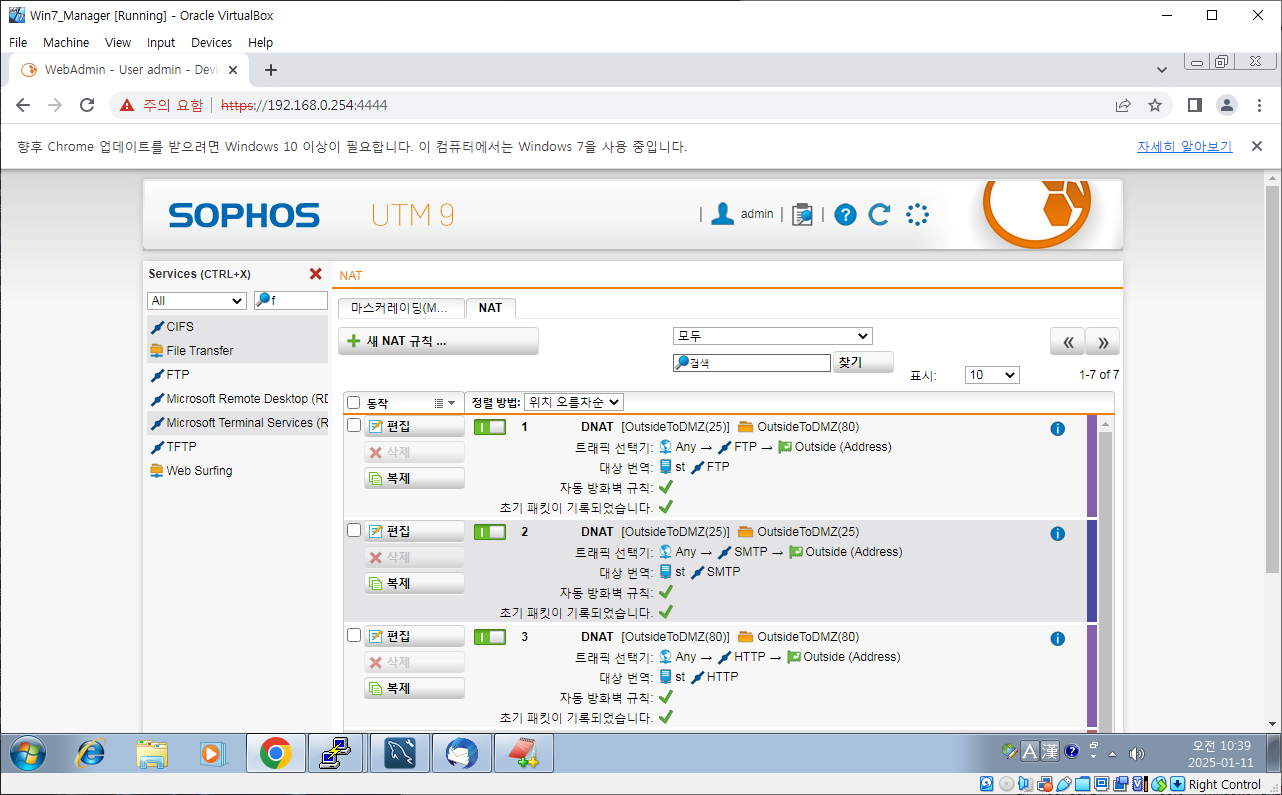The width and height of the screenshot is (1282, 795).
Task: Open the help question mark icon
Action: (845, 214)
